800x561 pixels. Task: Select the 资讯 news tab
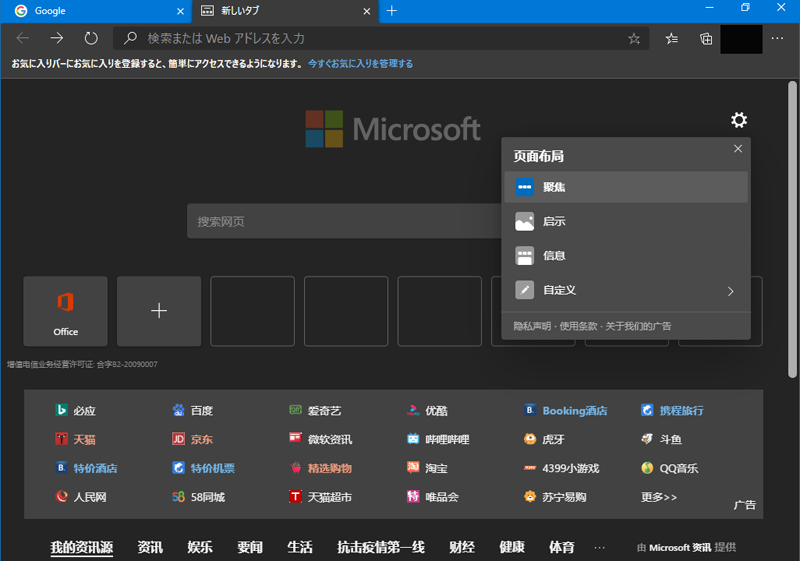[x=150, y=547]
